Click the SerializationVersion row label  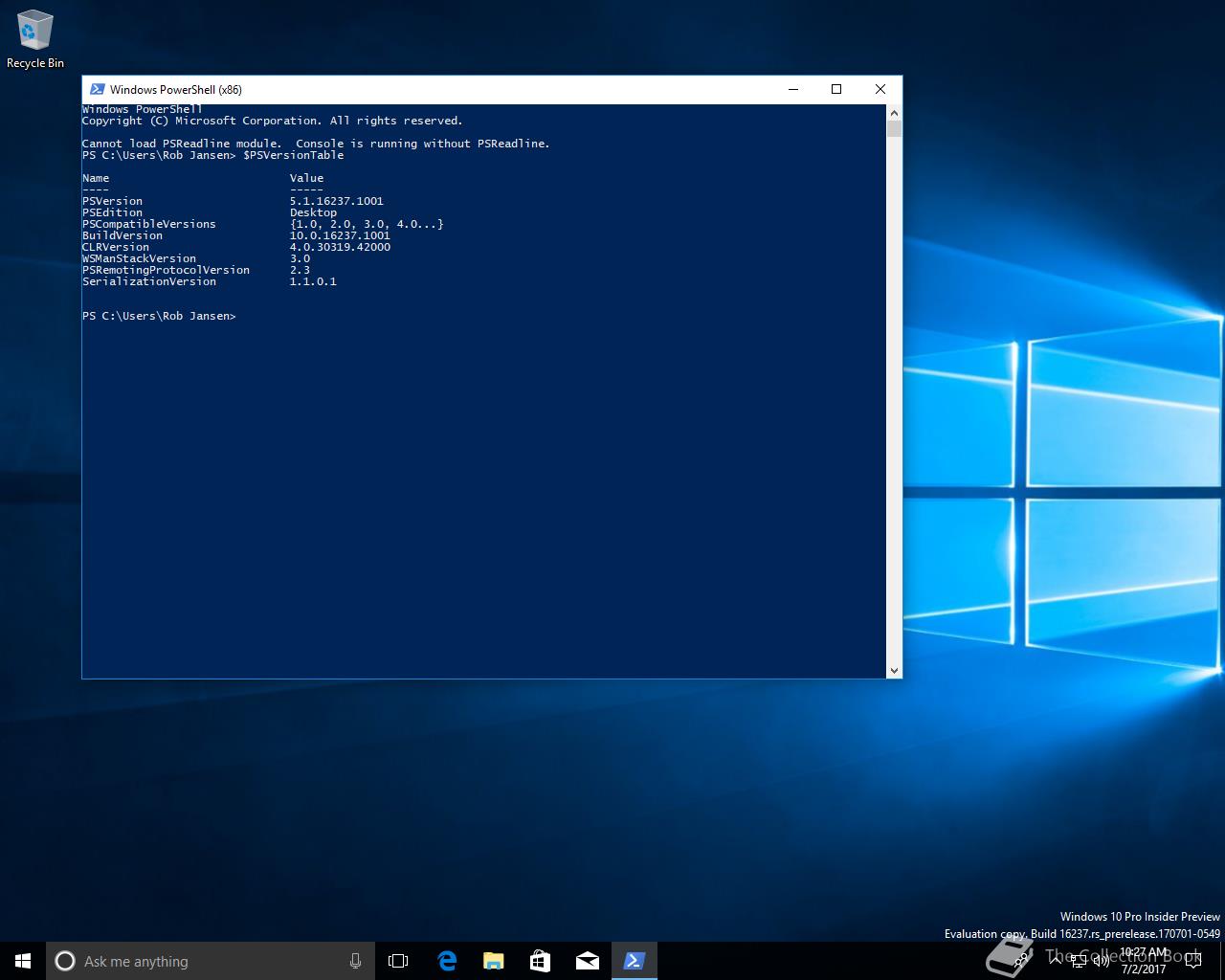click(x=149, y=281)
